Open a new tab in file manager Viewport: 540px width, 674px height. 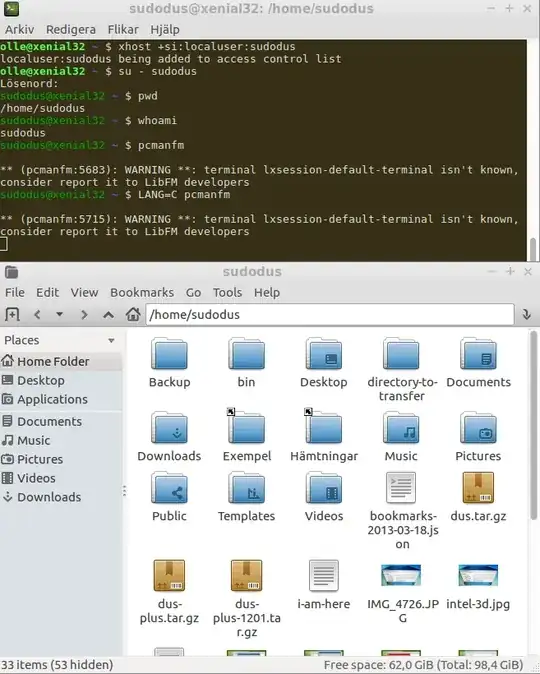point(12,315)
